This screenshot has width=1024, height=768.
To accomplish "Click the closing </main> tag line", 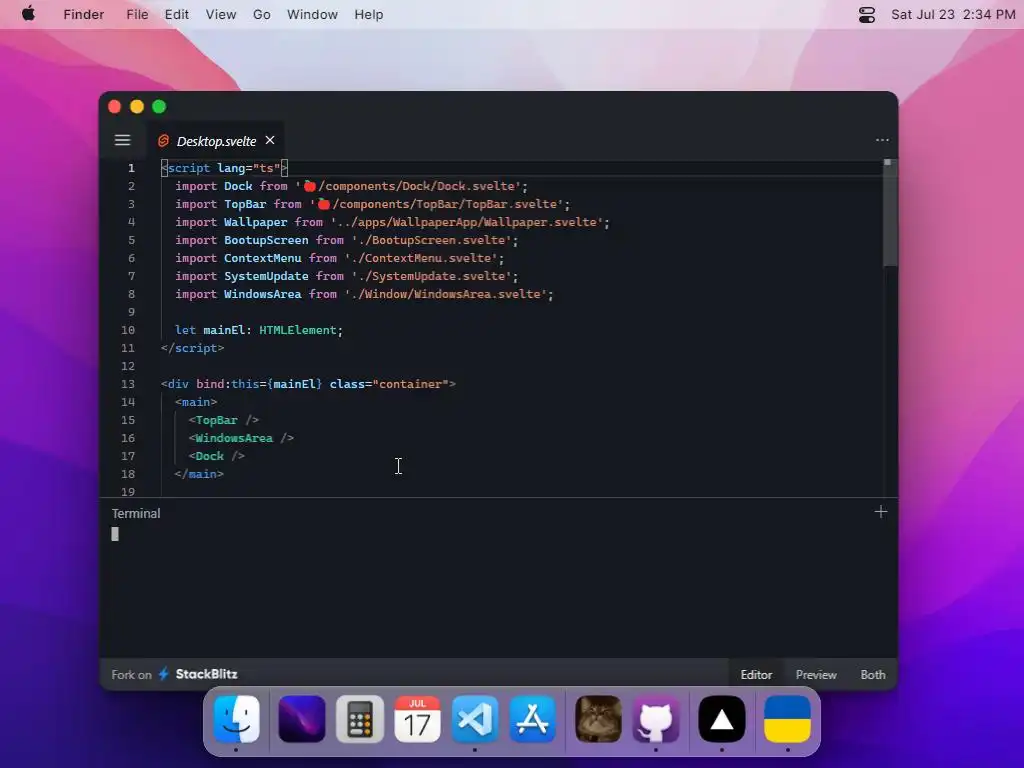I will point(199,474).
